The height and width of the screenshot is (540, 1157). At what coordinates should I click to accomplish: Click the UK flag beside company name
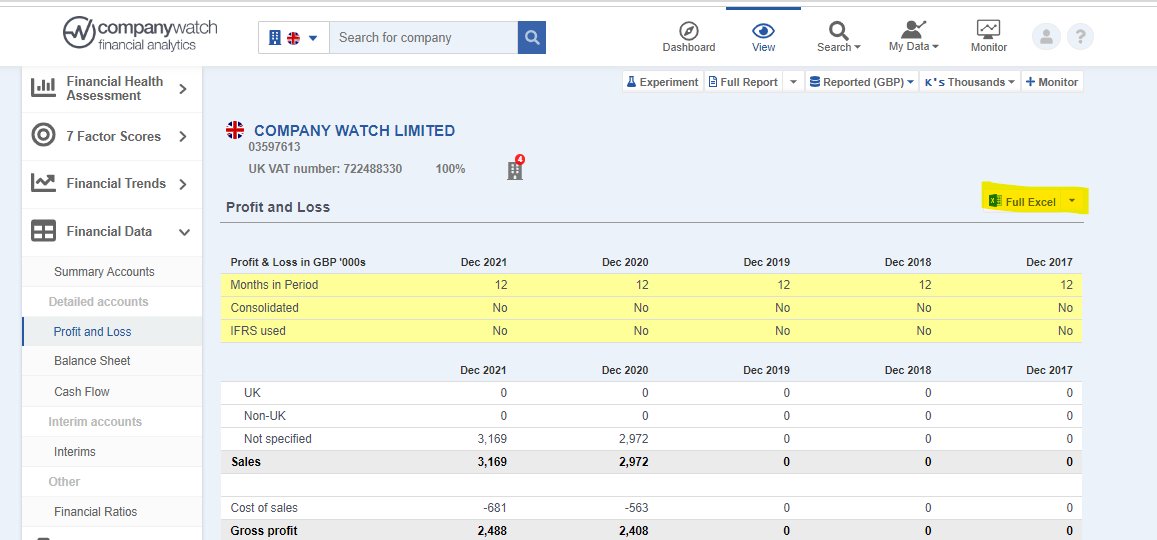[x=235, y=131]
